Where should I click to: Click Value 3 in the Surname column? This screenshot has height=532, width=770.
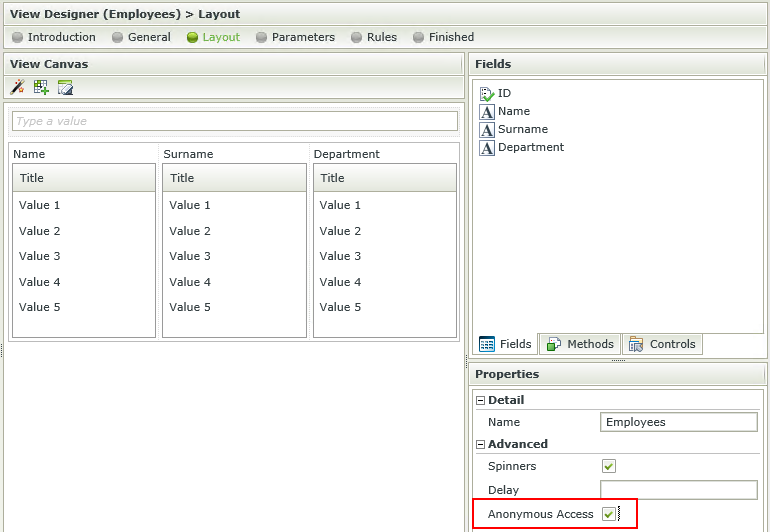190,256
